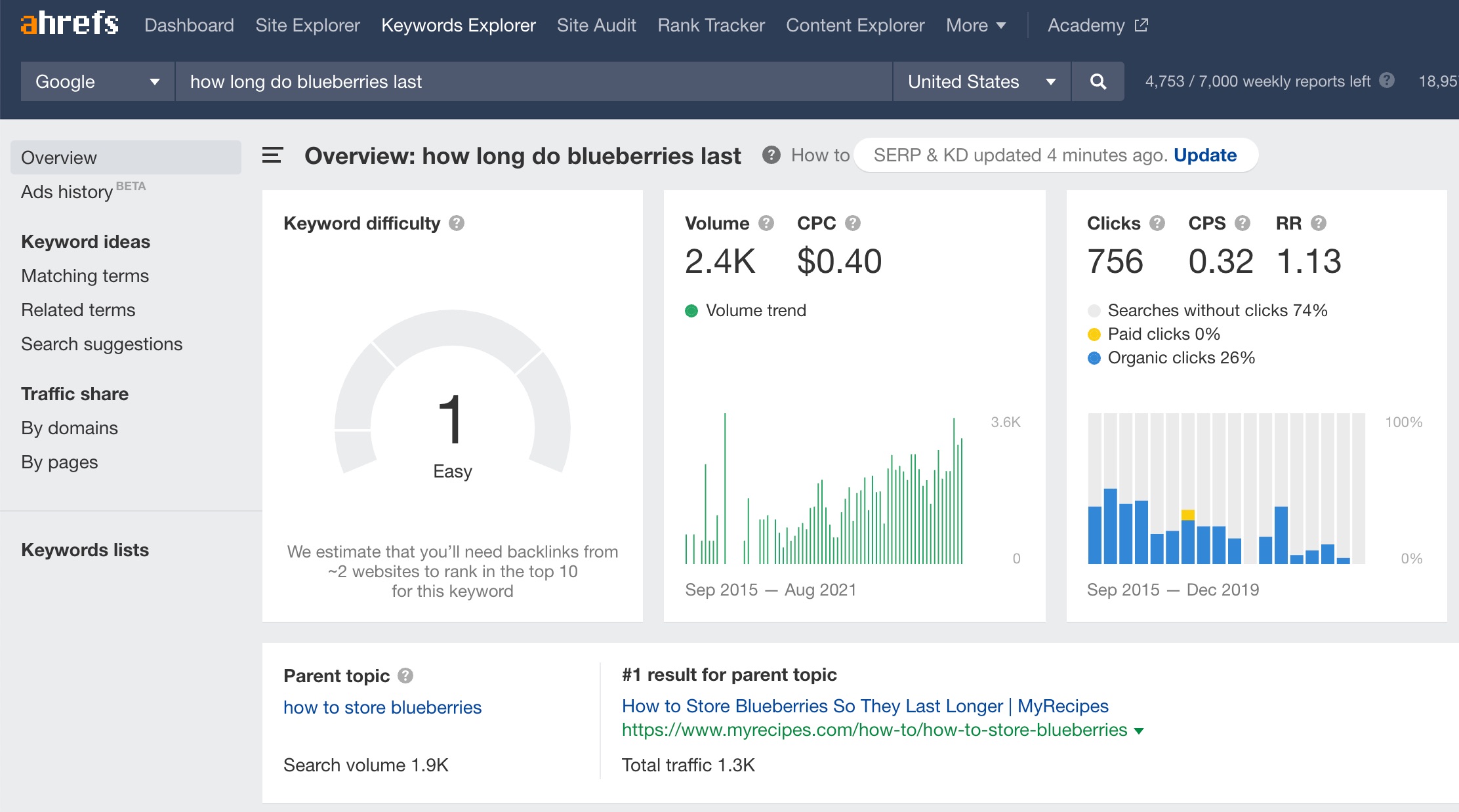
Task: Click 'Total traffic 1.3K' text
Action: pos(688,765)
